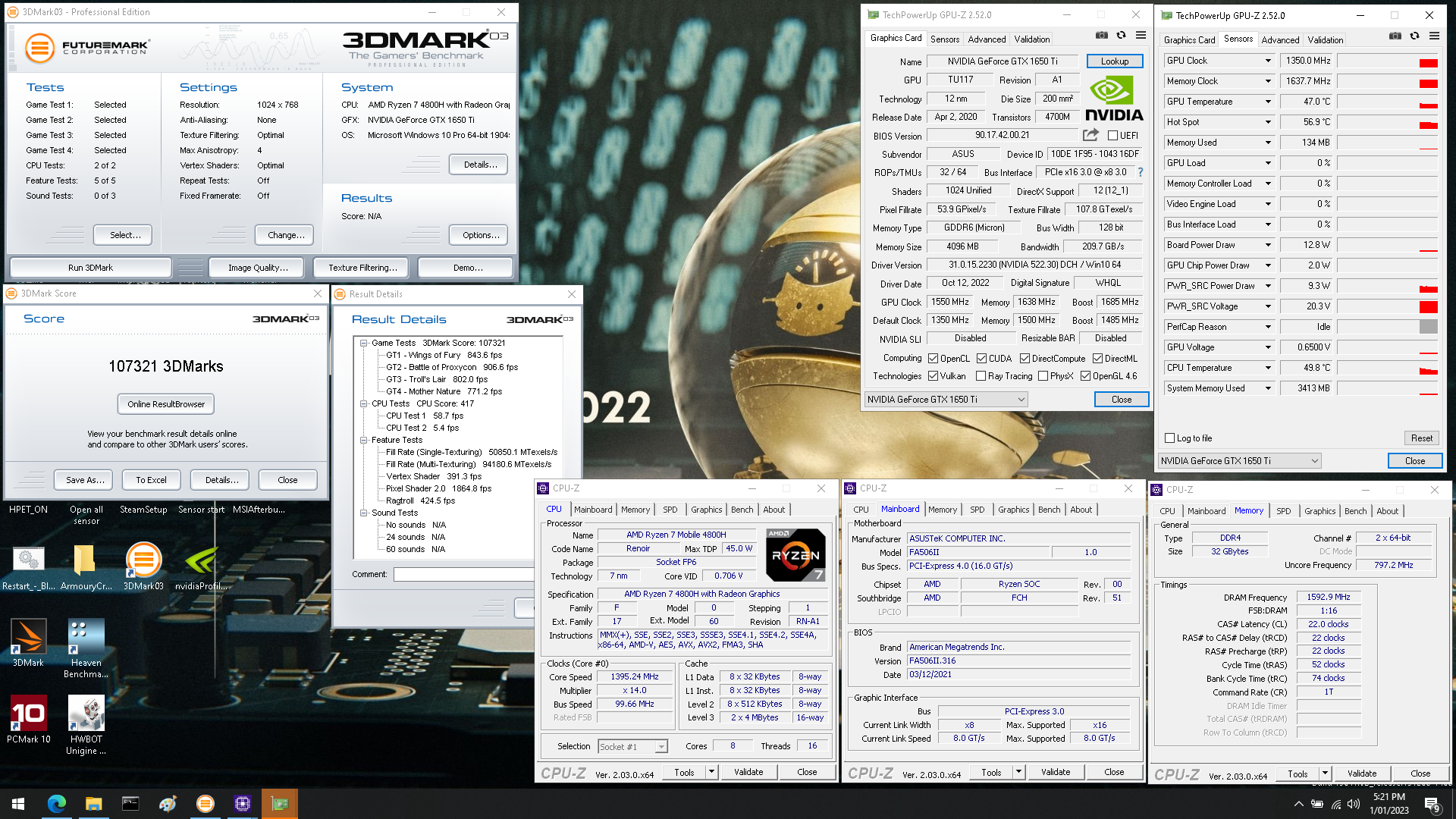Toggle OpenCL checkbox in GPU-Z
The image size is (1456, 819).
tap(934, 359)
